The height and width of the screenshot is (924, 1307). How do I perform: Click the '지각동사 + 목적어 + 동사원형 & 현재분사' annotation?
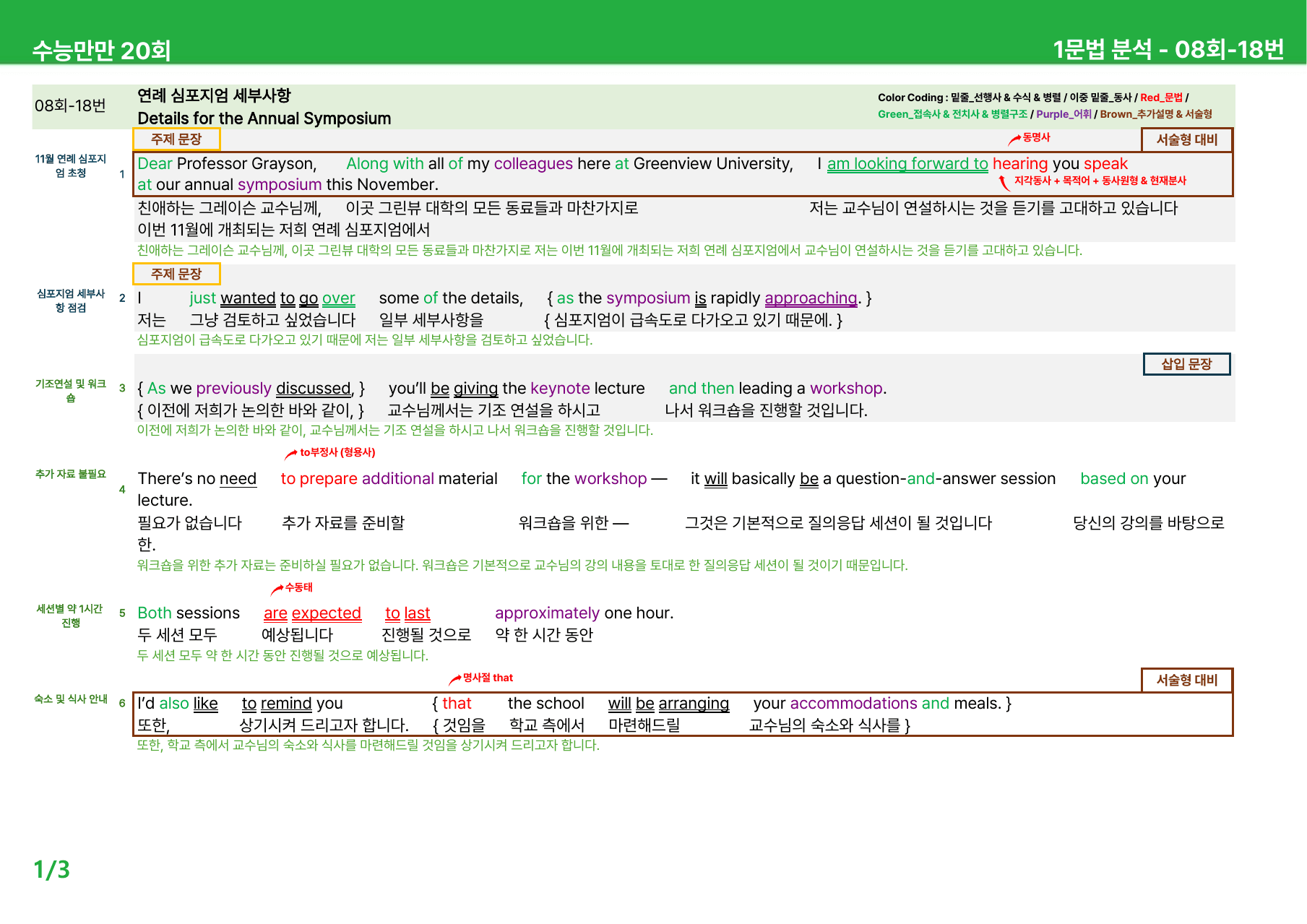[1100, 181]
